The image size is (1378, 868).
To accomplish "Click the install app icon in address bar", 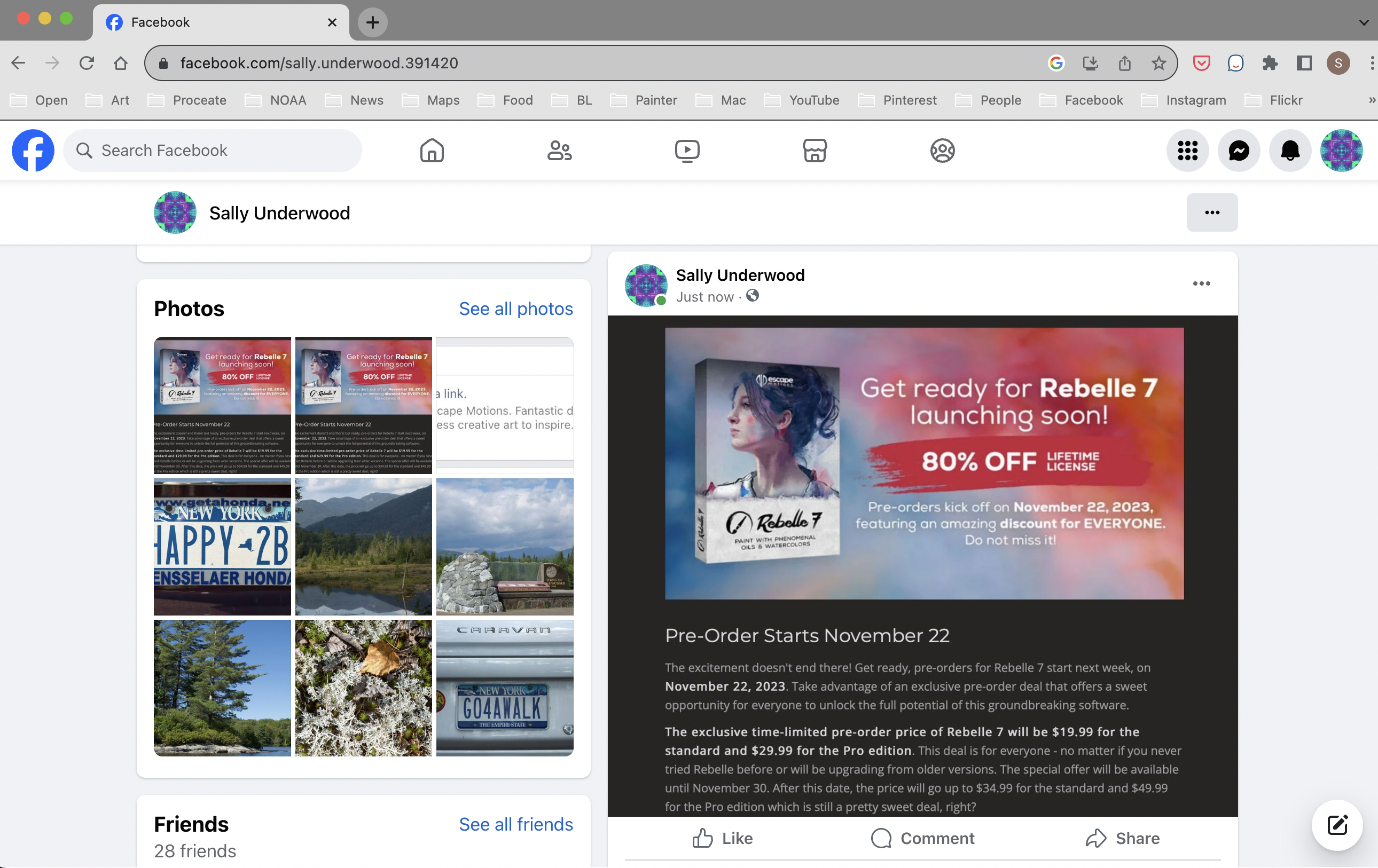I will 1090,63.
